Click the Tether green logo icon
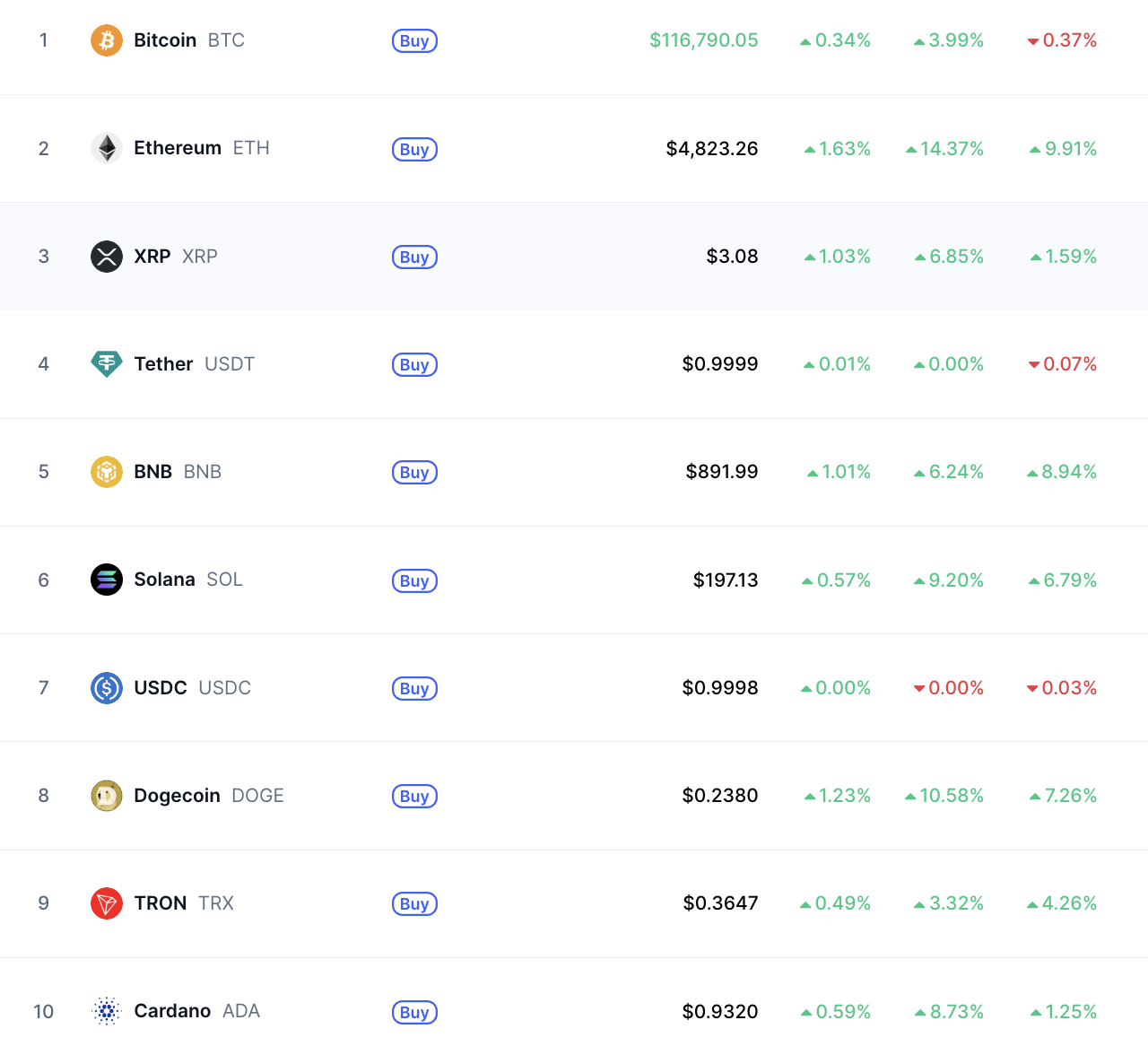Screen dimensions: 1148x1055 [107, 364]
